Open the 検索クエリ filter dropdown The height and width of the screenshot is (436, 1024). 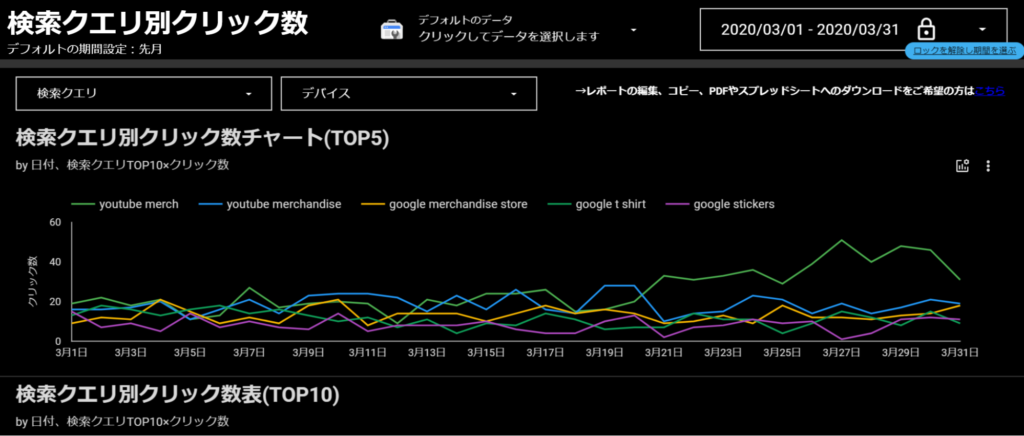(144, 93)
